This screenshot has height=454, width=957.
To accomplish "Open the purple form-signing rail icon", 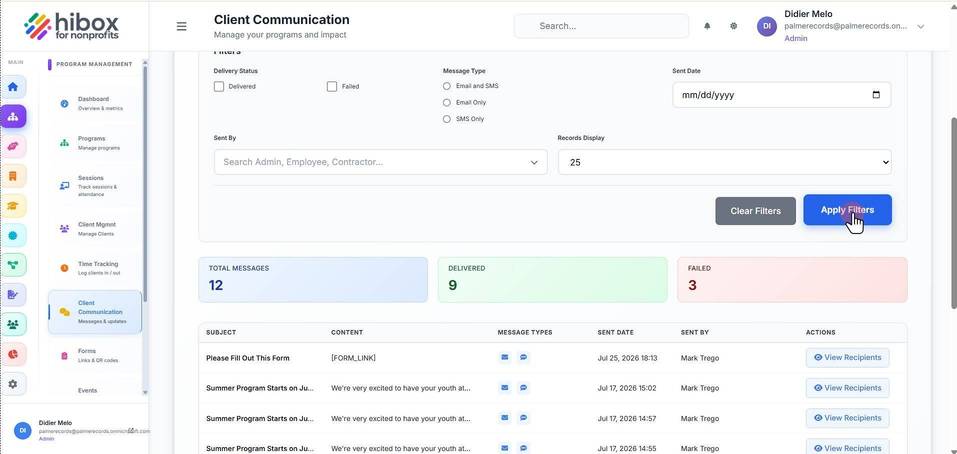I will (13, 295).
